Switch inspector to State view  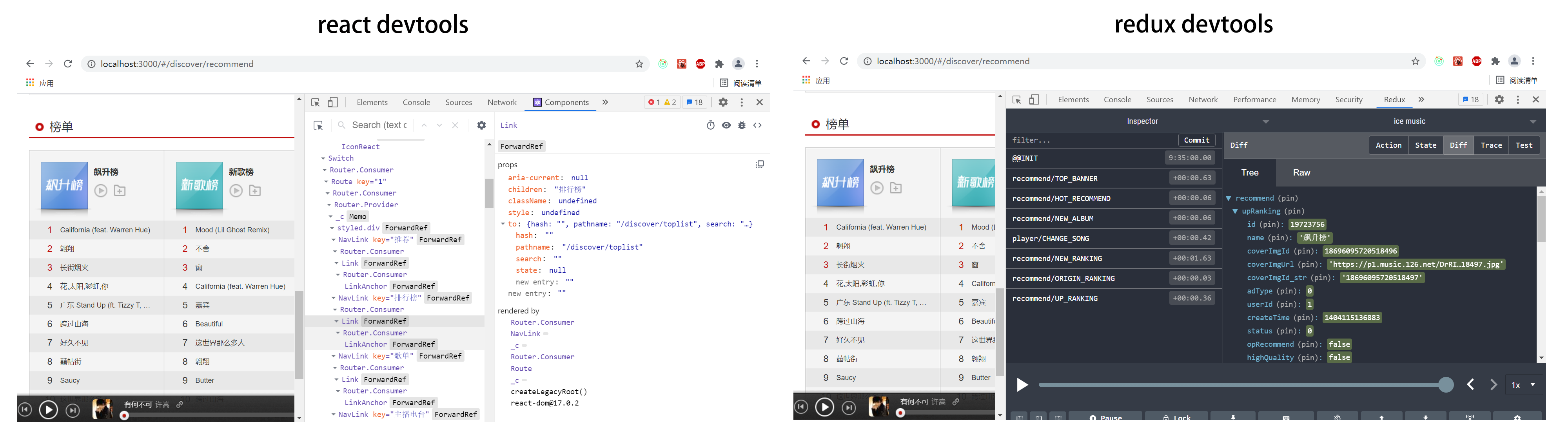click(1426, 145)
